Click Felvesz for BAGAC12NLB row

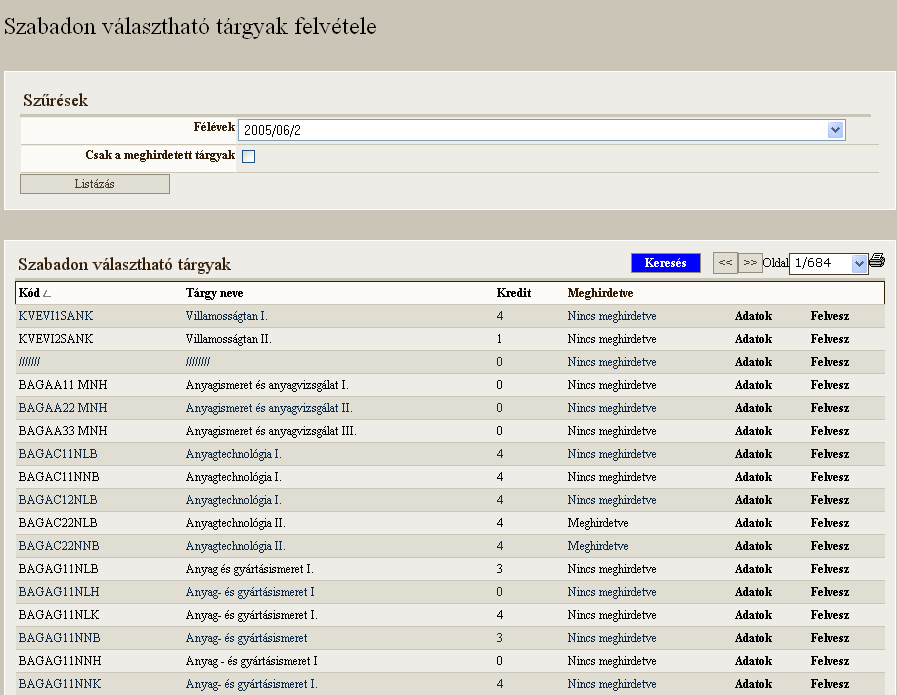829,500
